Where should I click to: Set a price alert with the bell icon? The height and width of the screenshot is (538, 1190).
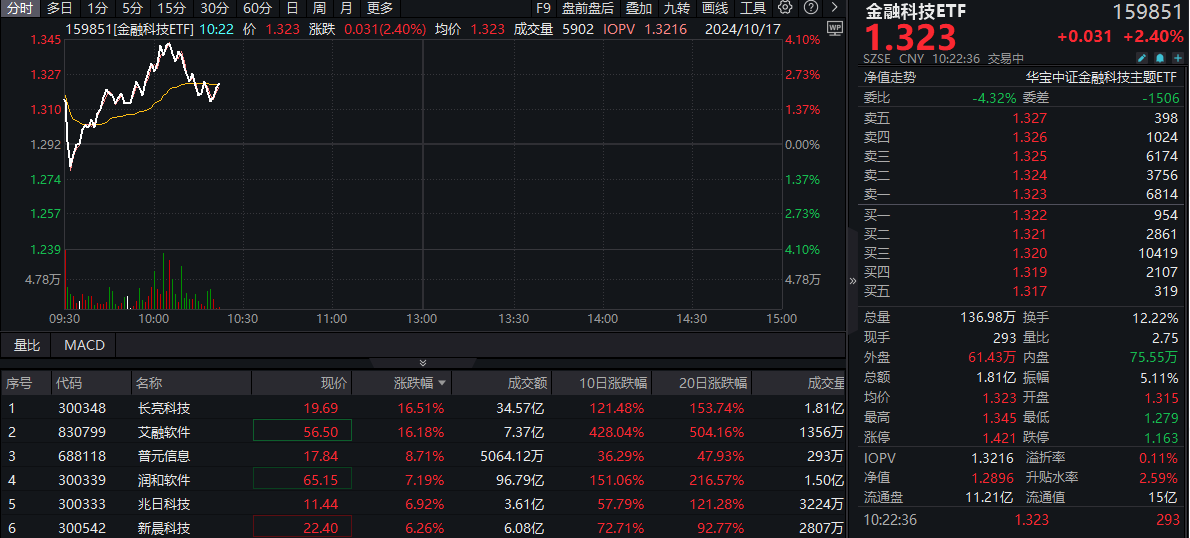(x=1160, y=58)
